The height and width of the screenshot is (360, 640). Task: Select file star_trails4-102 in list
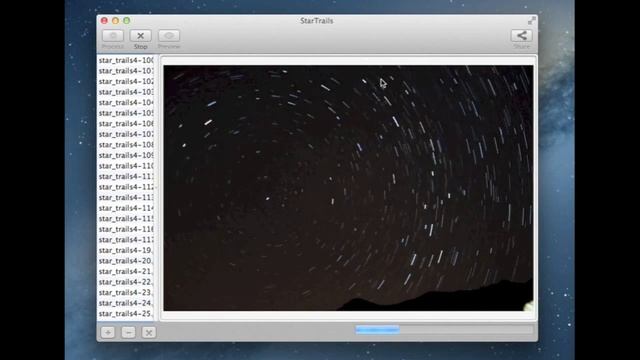126,82
